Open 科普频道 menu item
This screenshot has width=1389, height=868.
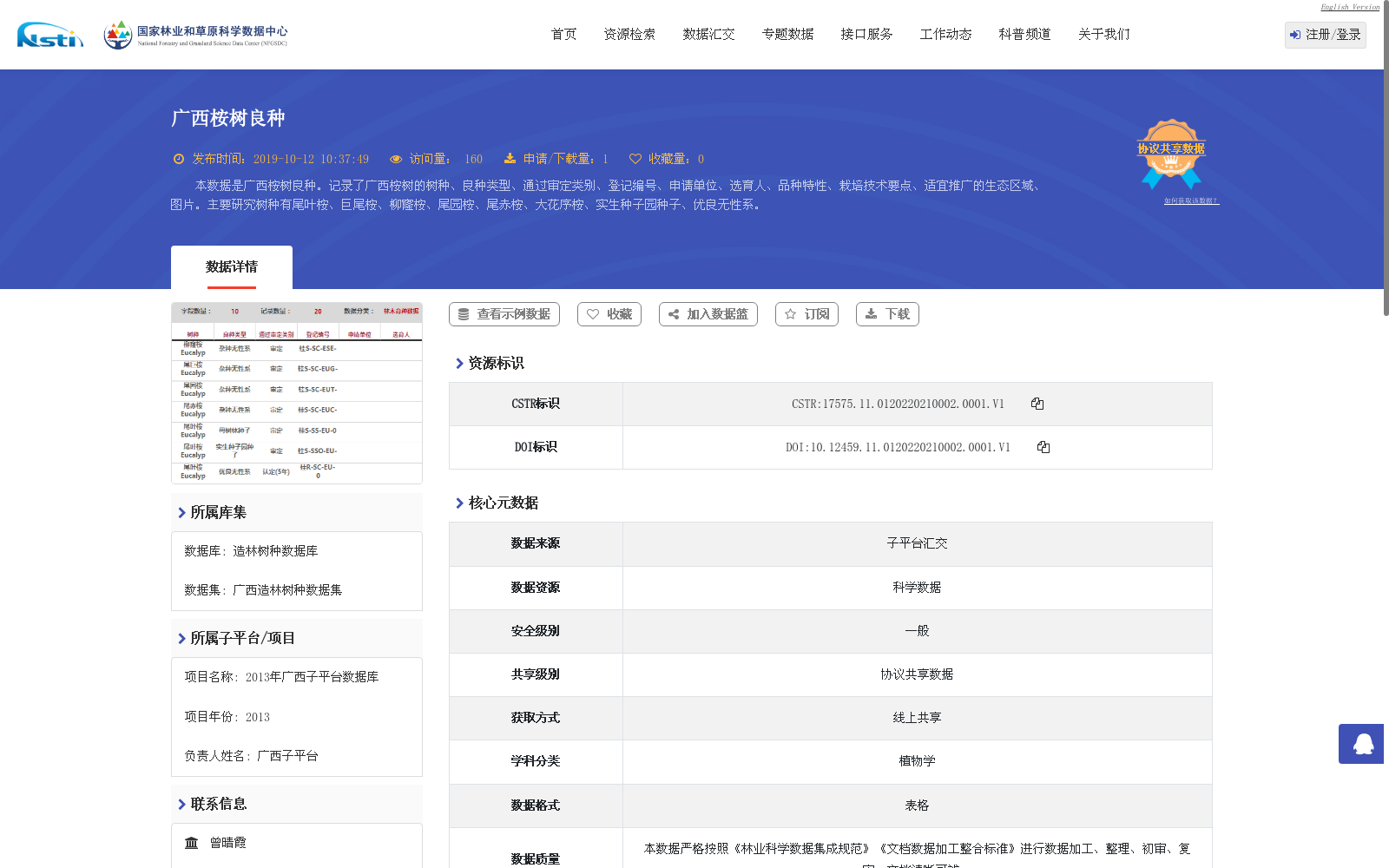[x=1025, y=34]
